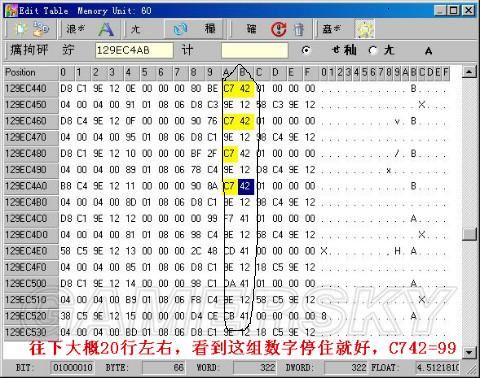Image resolution: width=480 pixels, height=378 pixels.
Task: Click row address 129EC450
Action: click(x=31, y=105)
